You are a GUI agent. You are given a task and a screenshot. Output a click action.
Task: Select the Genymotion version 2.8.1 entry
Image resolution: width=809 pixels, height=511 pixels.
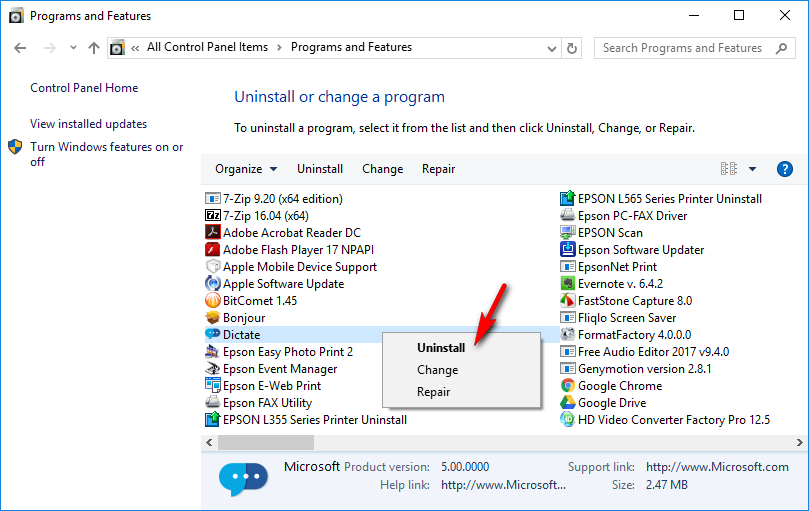click(636, 369)
